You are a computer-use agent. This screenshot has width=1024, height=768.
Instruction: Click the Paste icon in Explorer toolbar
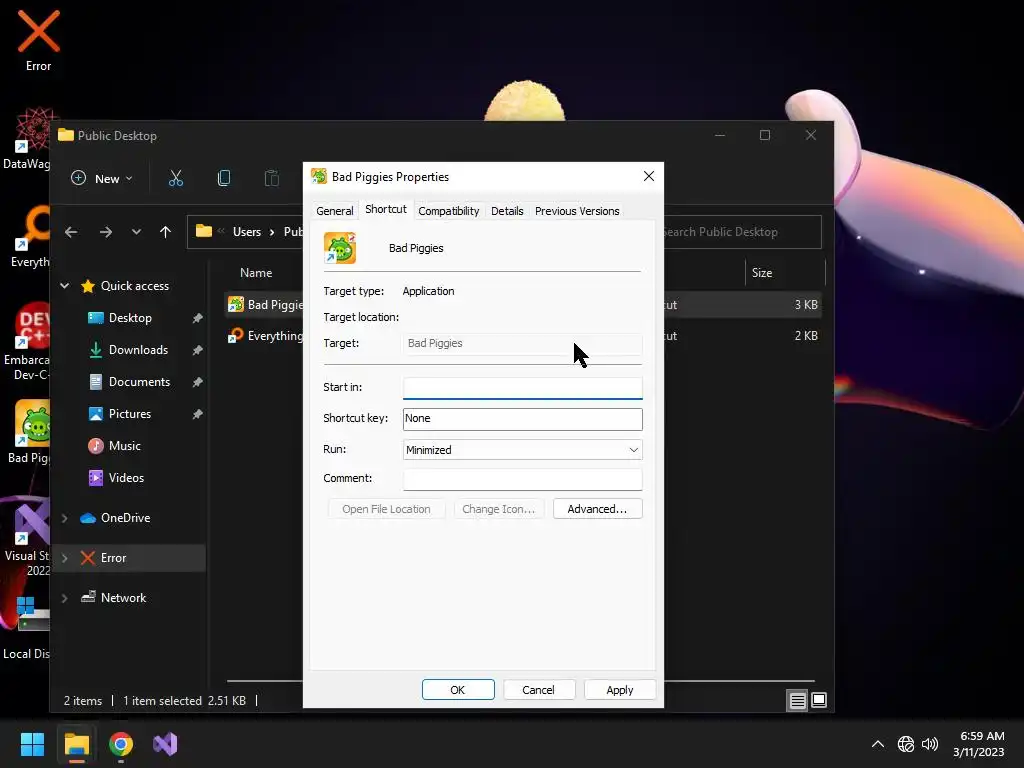[272, 178]
